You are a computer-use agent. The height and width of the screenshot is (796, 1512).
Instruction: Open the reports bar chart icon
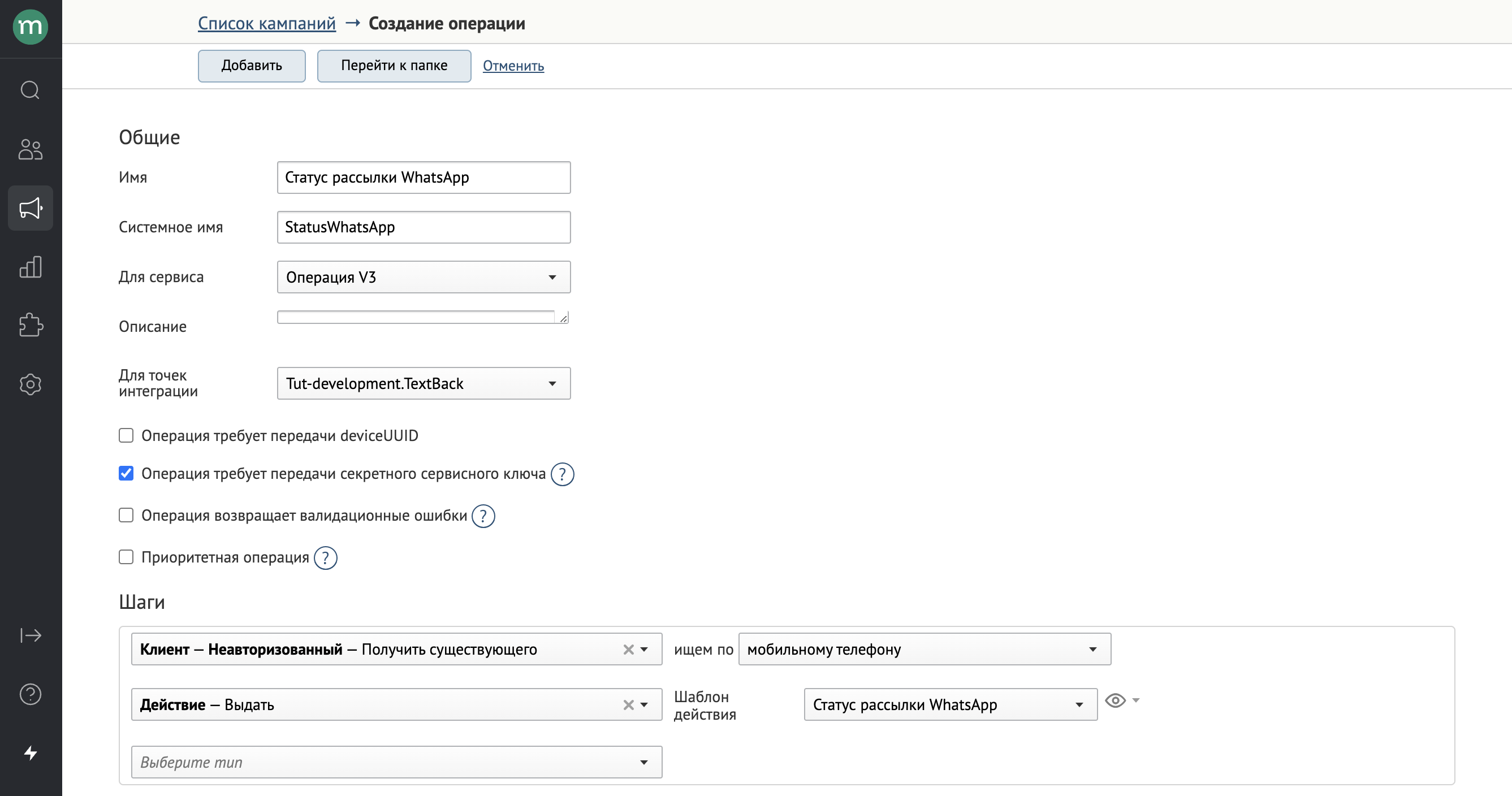point(31,266)
